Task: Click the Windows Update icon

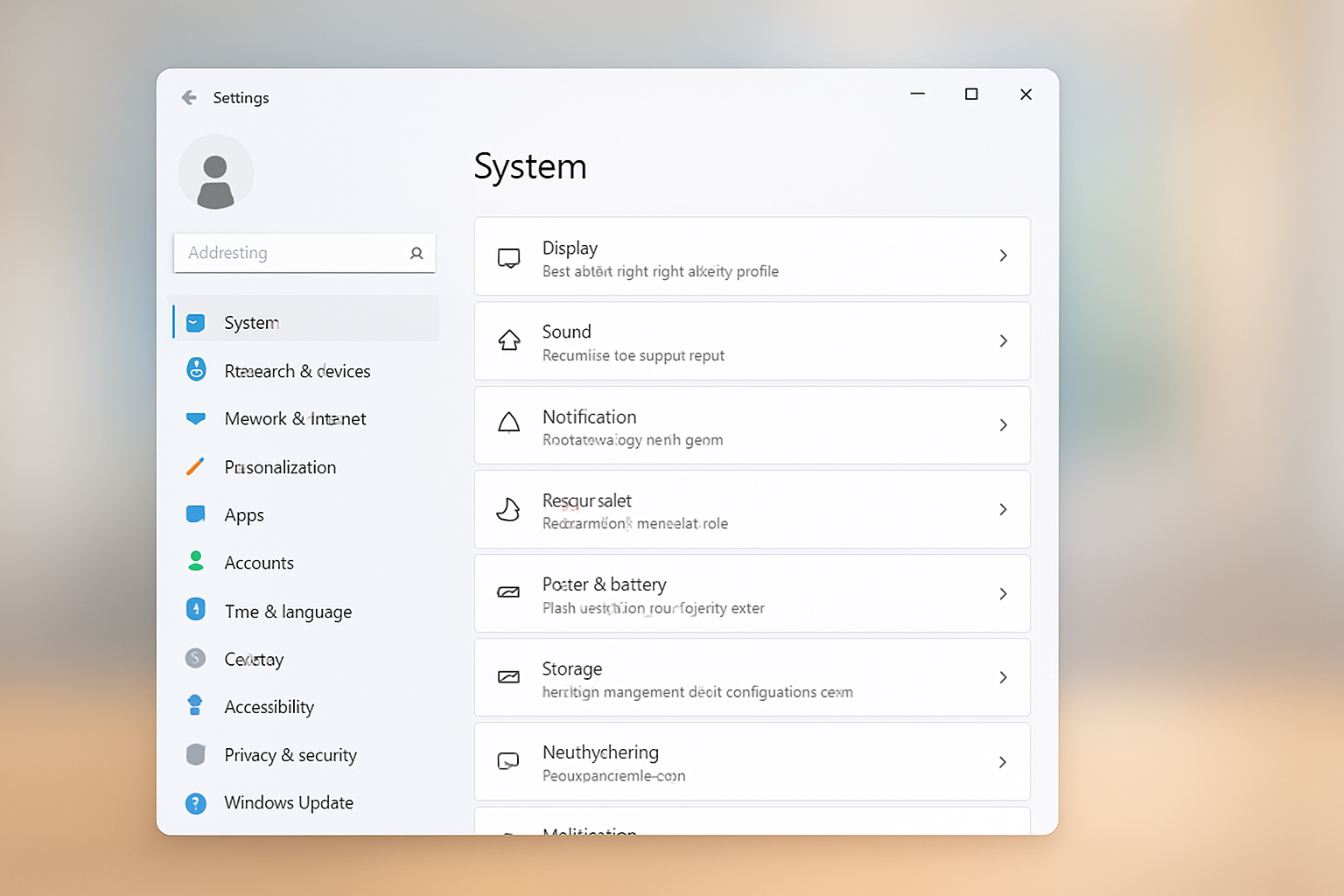Action: pyautogui.click(x=196, y=803)
